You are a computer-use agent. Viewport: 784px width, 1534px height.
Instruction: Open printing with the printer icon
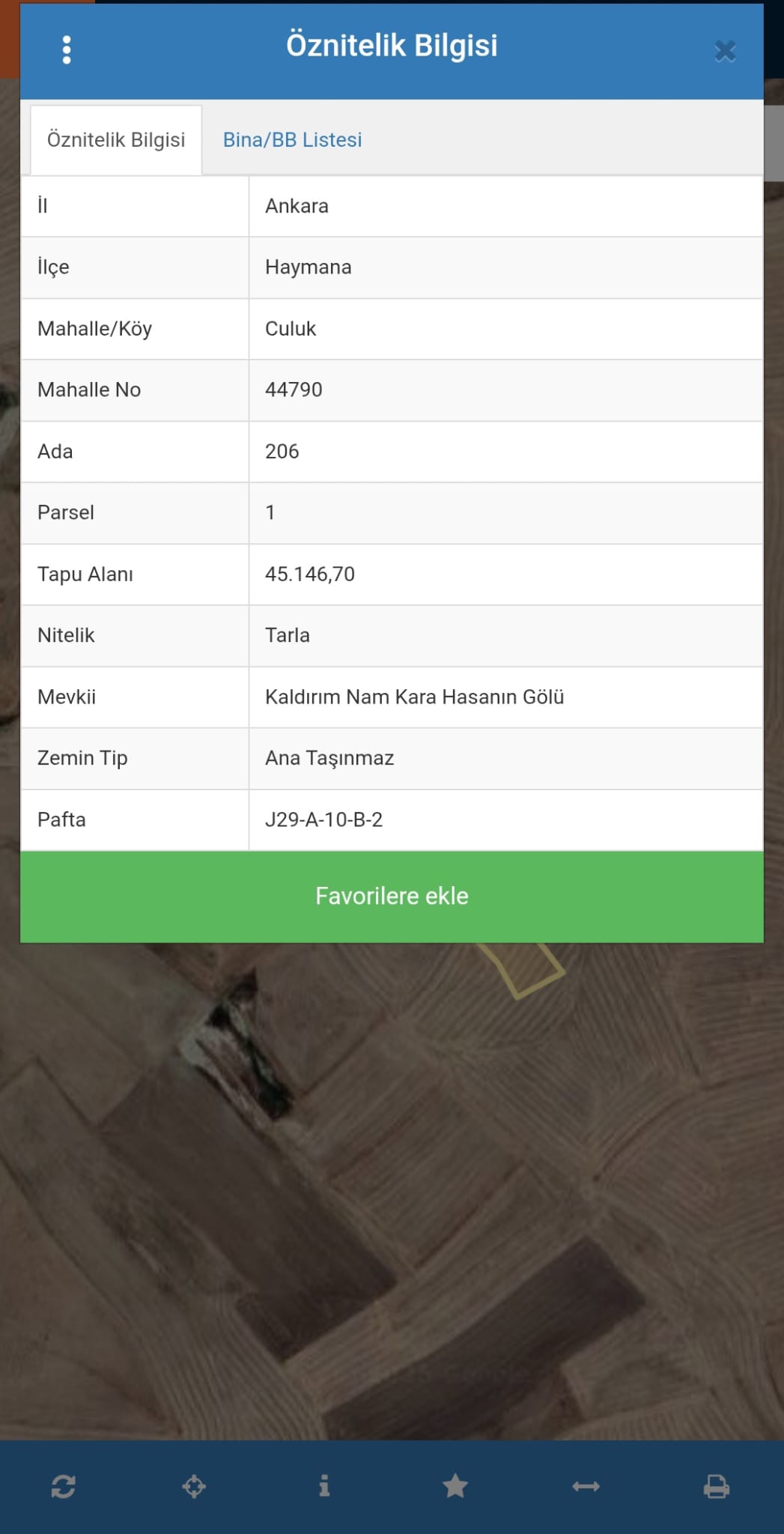pyautogui.click(x=715, y=1488)
